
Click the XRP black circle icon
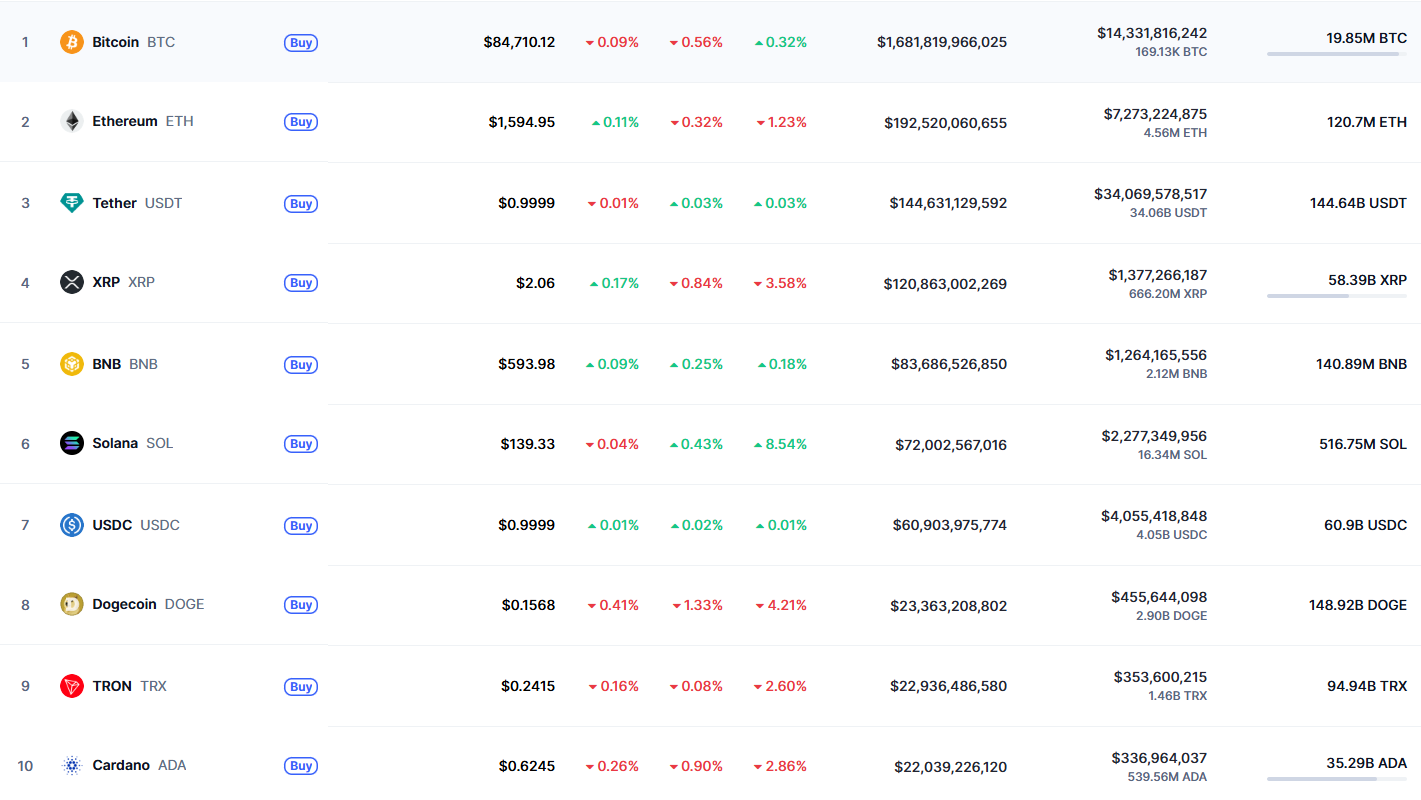[71, 283]
